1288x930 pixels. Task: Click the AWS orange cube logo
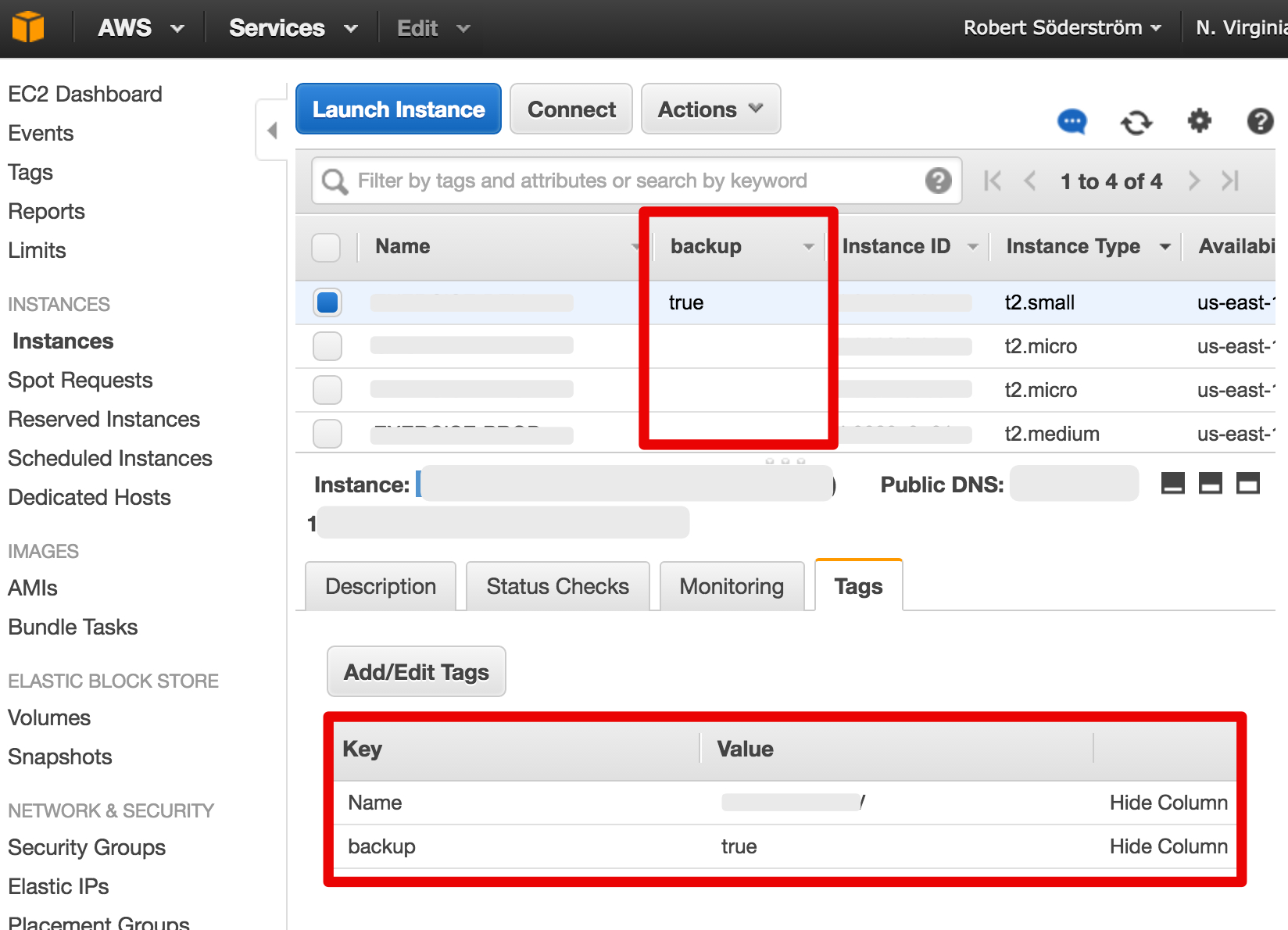click(28, 27)
